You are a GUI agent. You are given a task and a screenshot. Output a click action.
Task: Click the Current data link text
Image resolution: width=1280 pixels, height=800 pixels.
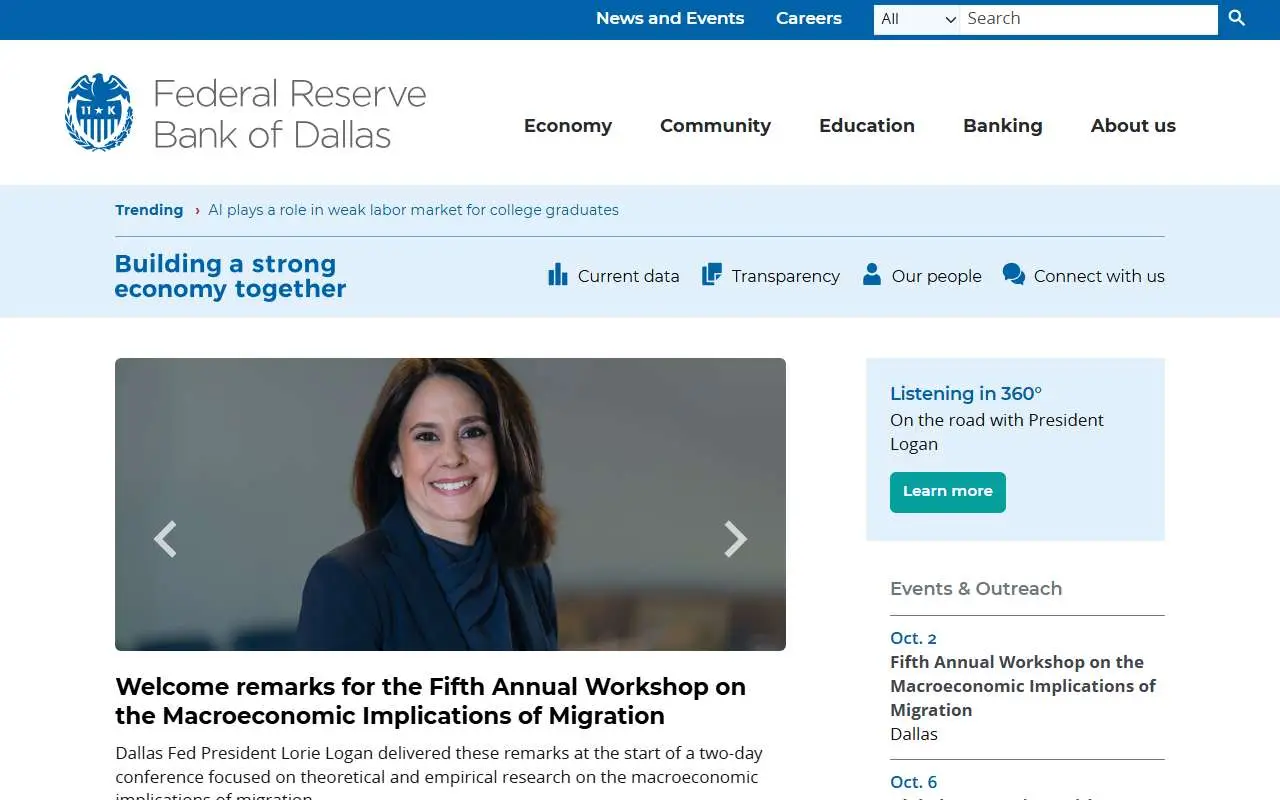tap(628, 276)
